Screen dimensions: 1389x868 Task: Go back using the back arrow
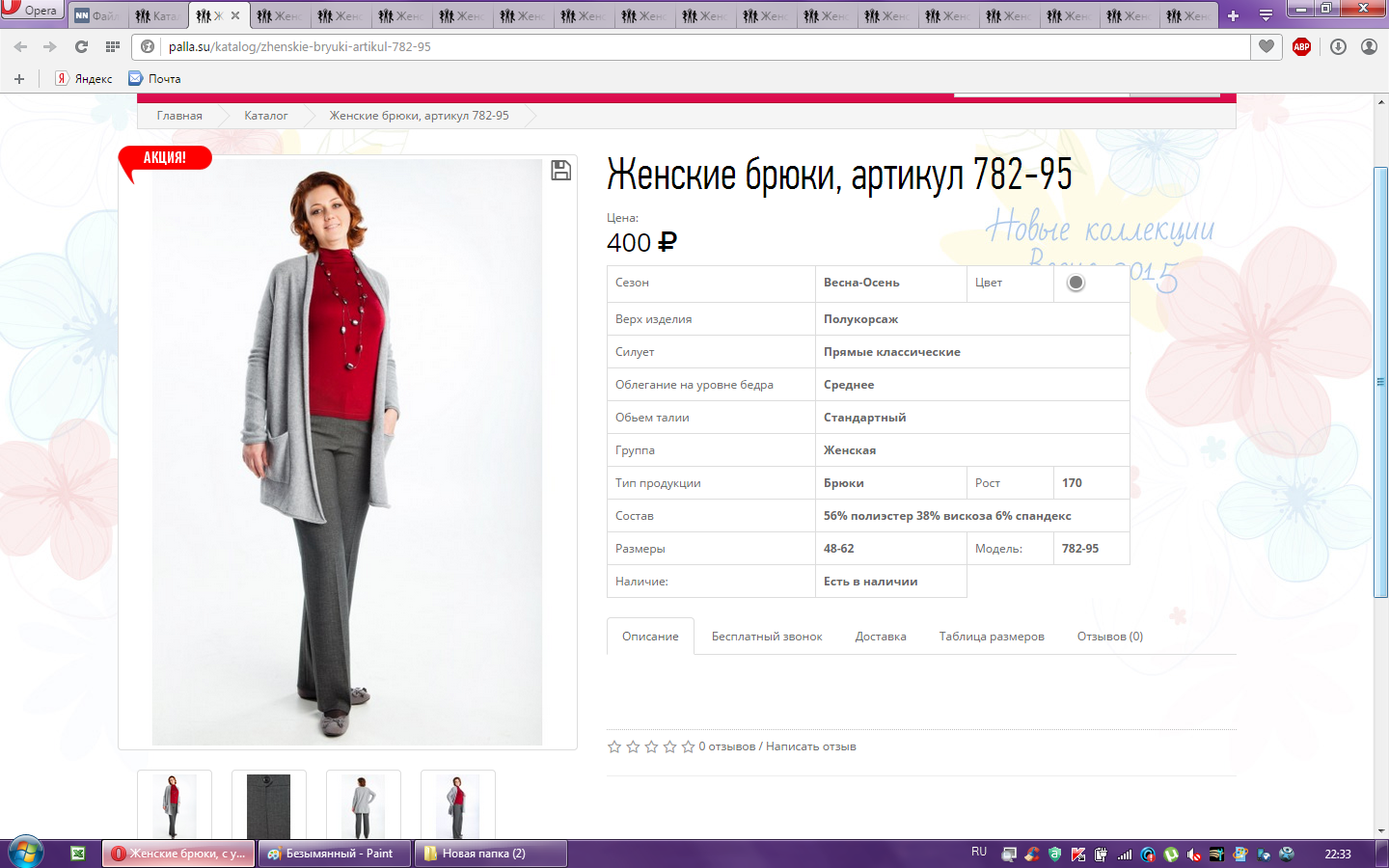coord(20,46)
